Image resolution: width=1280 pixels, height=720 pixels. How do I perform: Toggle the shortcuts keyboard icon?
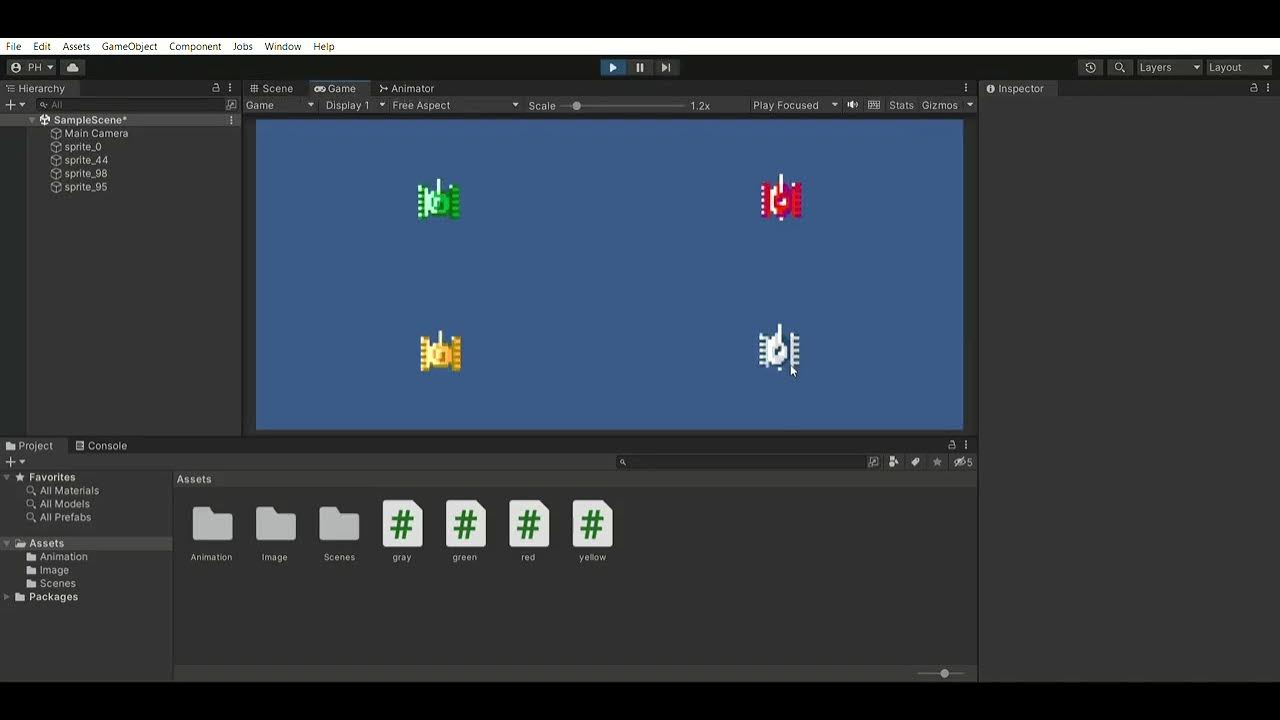coord(874,105)
